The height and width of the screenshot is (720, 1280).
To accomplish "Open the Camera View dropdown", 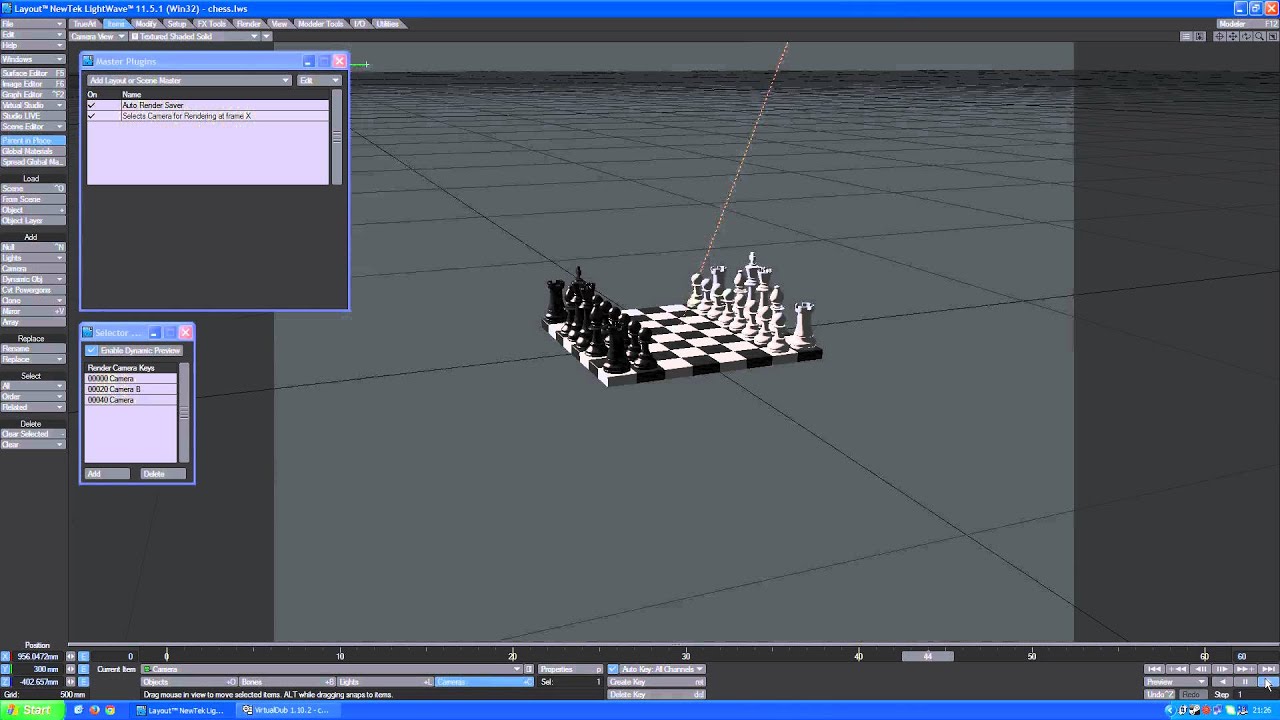I will click(x=97, y=36).
